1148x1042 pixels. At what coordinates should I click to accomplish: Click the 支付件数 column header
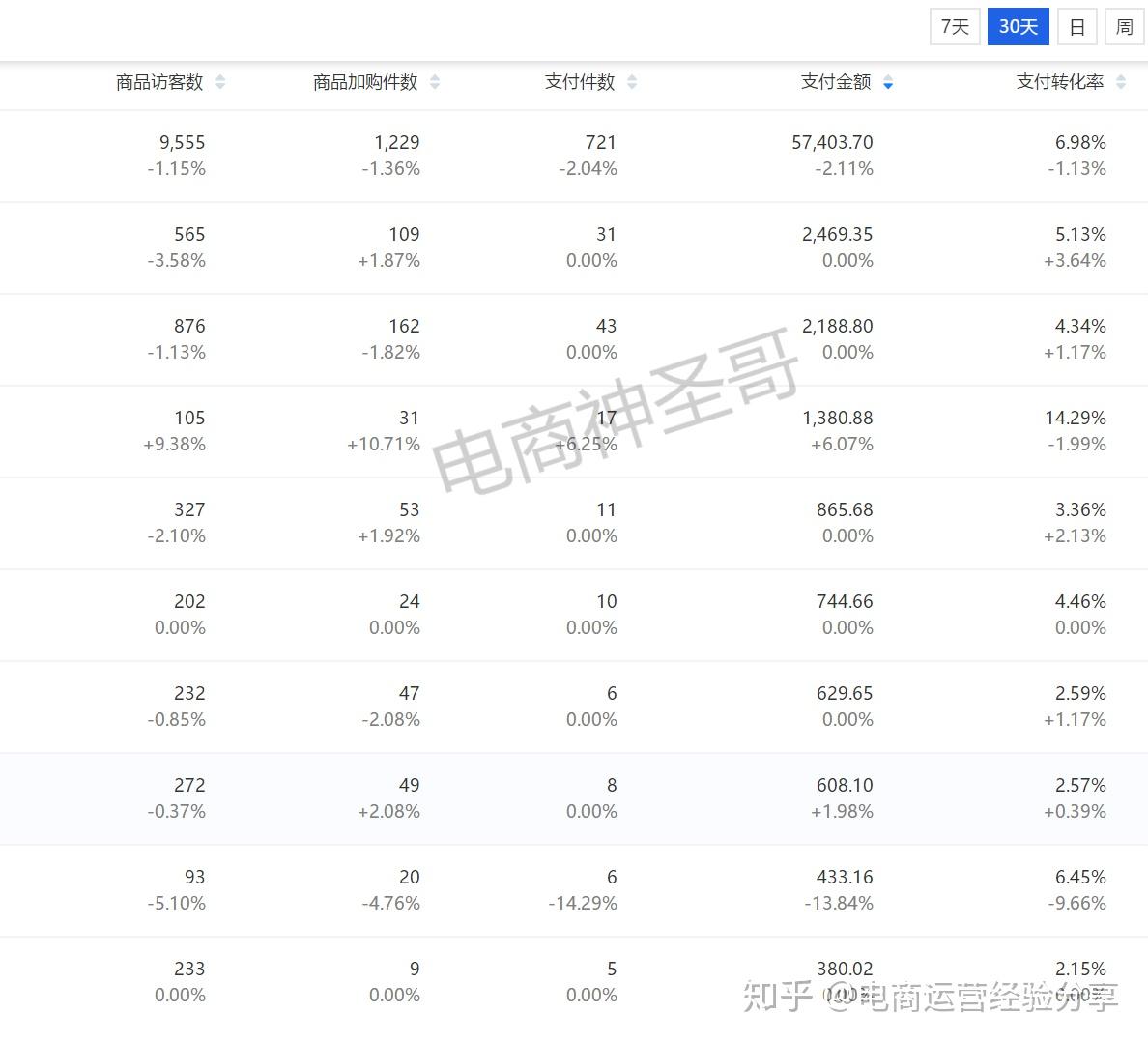tap(580, 82)
